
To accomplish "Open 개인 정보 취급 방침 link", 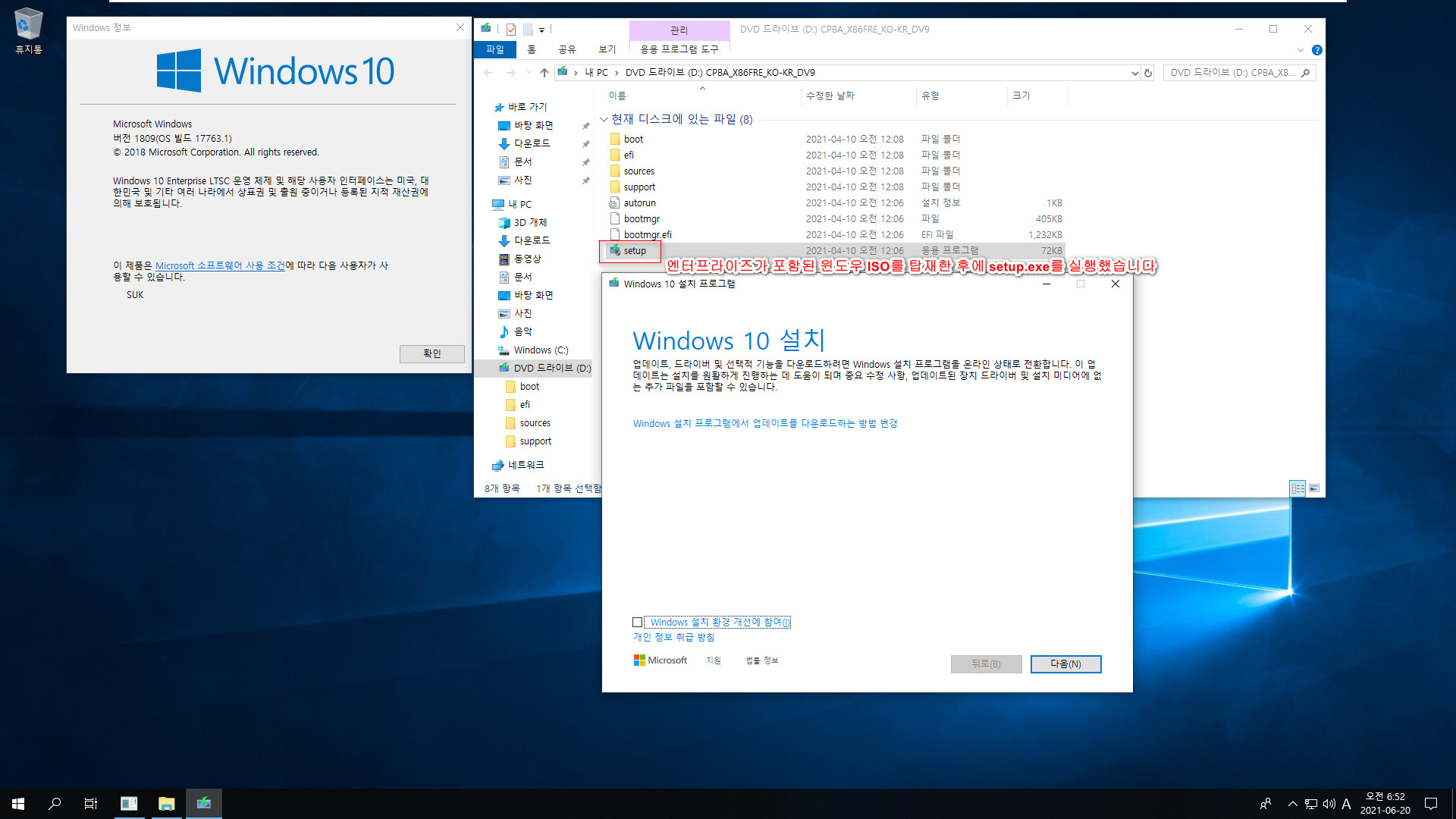I will 674,638.
